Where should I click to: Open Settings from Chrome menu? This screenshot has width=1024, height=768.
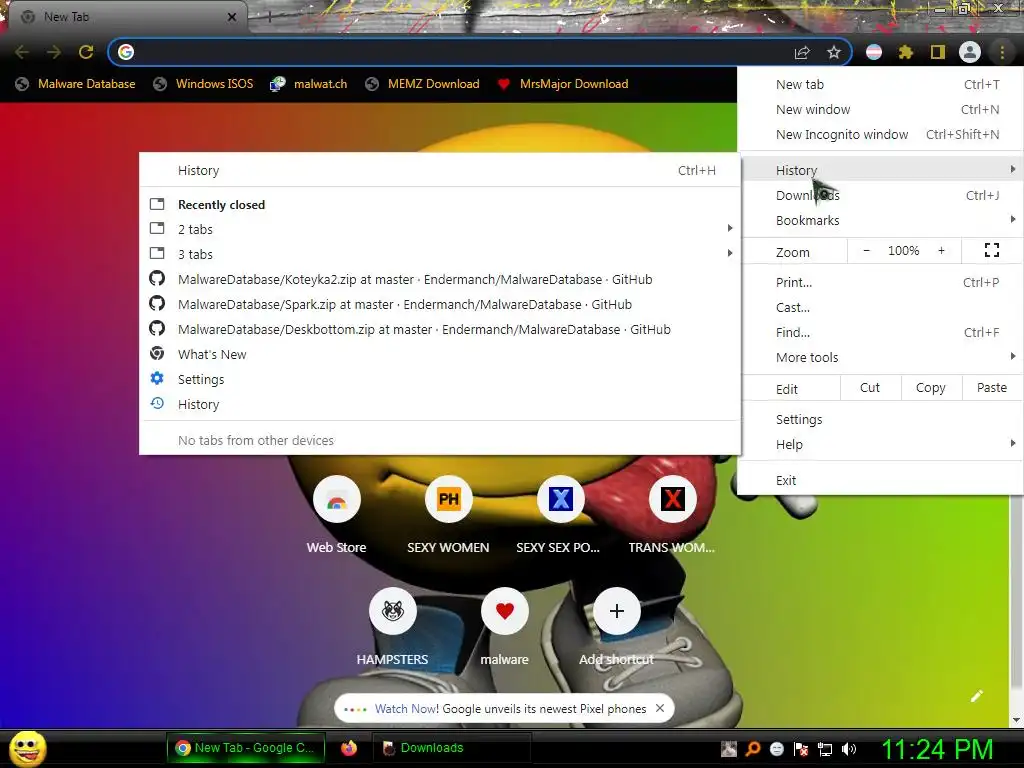882,420
